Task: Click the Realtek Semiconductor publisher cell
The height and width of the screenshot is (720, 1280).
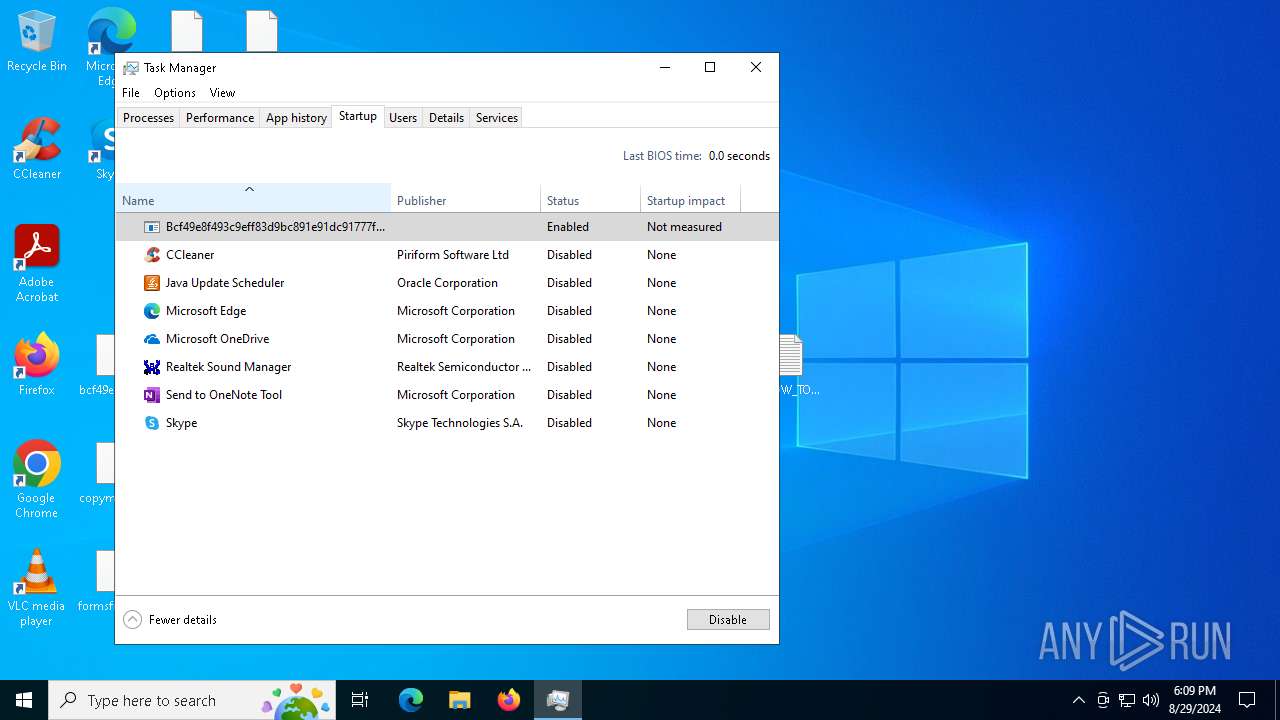Action: click(464, 367)
